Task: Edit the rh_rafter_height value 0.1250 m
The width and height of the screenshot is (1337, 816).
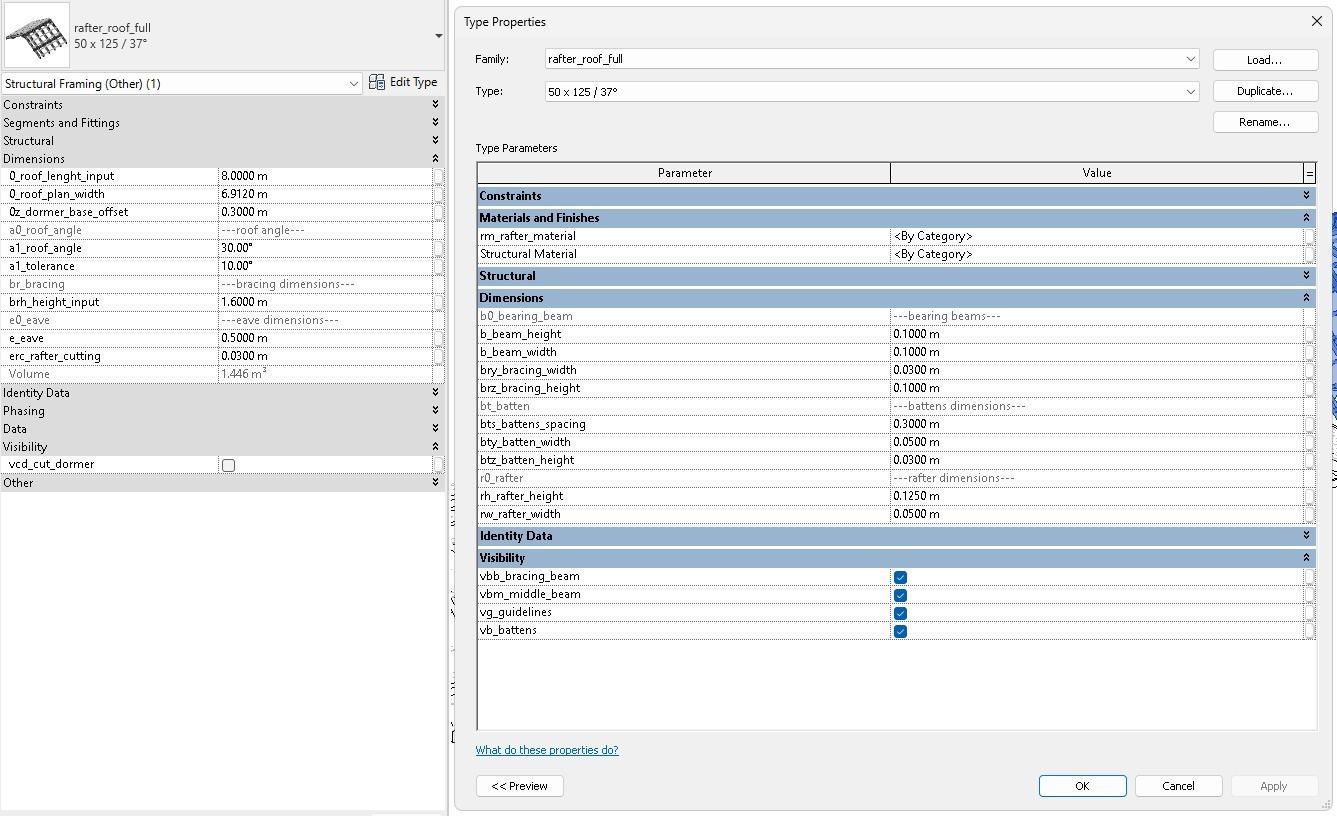Action: tap(1096, 496)
